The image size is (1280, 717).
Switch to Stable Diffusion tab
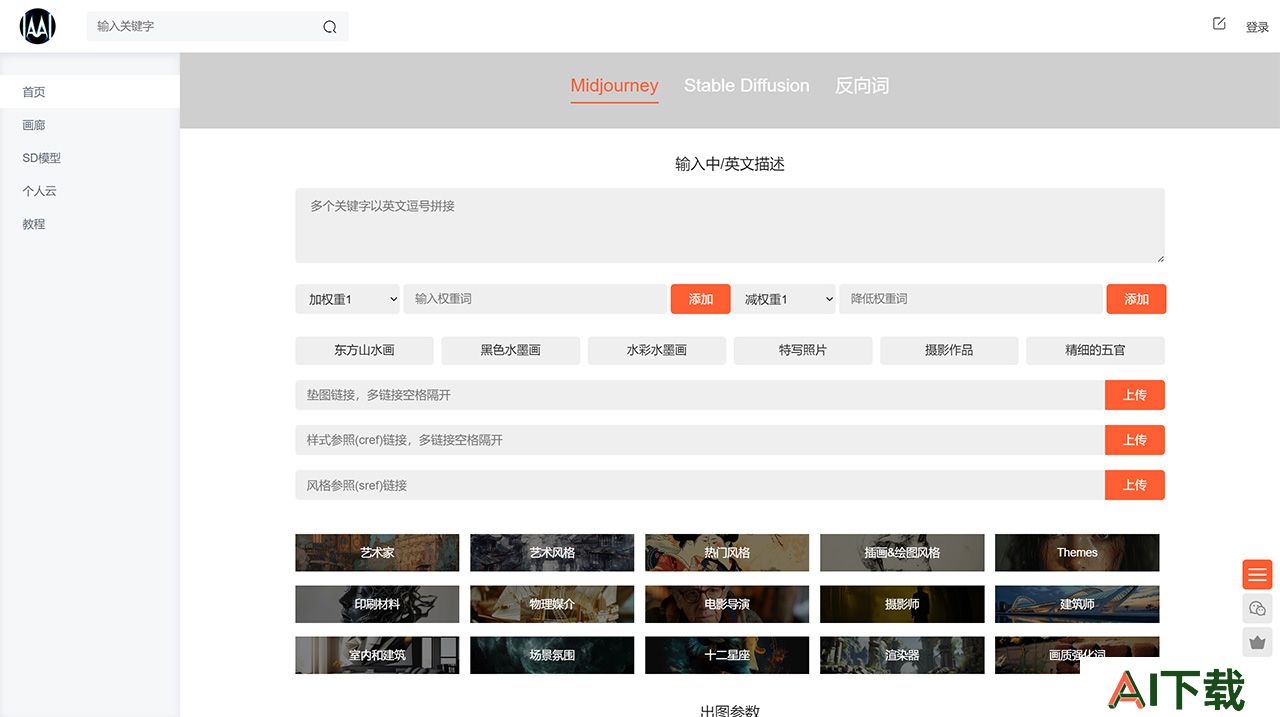click(x=747, y=86)
